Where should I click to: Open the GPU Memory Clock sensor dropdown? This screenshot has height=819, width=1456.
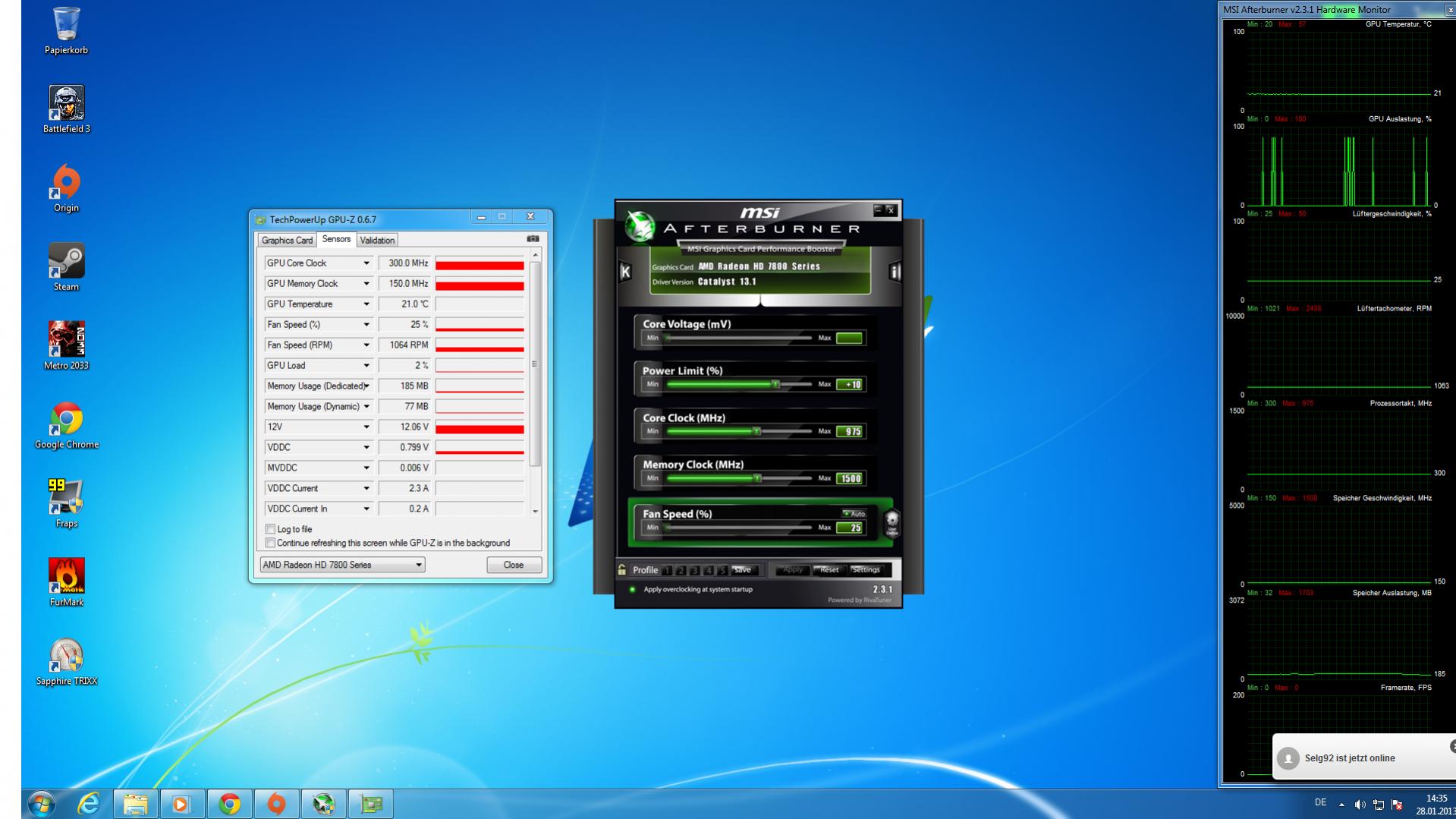[x=366, y=284]
